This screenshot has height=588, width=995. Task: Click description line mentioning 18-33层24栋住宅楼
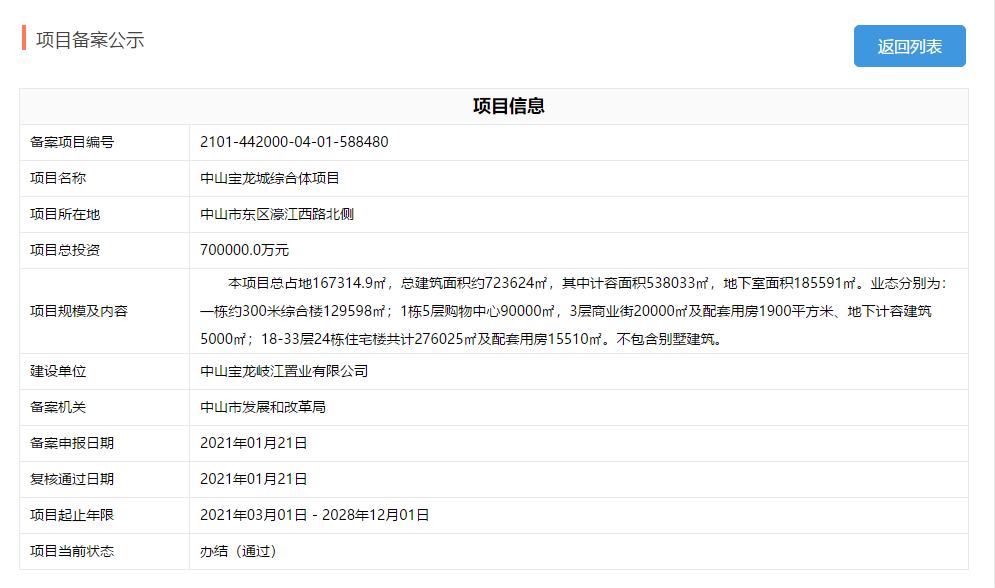461,339
